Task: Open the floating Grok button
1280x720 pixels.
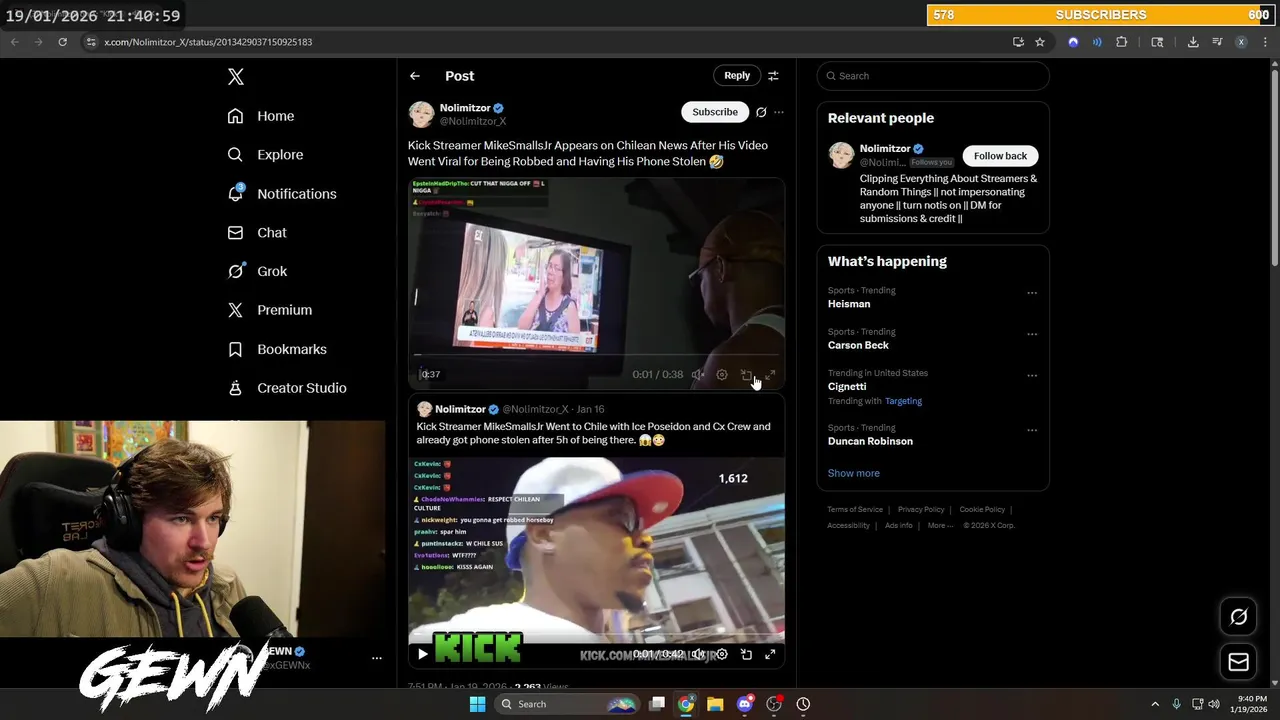Action: 1238,617
